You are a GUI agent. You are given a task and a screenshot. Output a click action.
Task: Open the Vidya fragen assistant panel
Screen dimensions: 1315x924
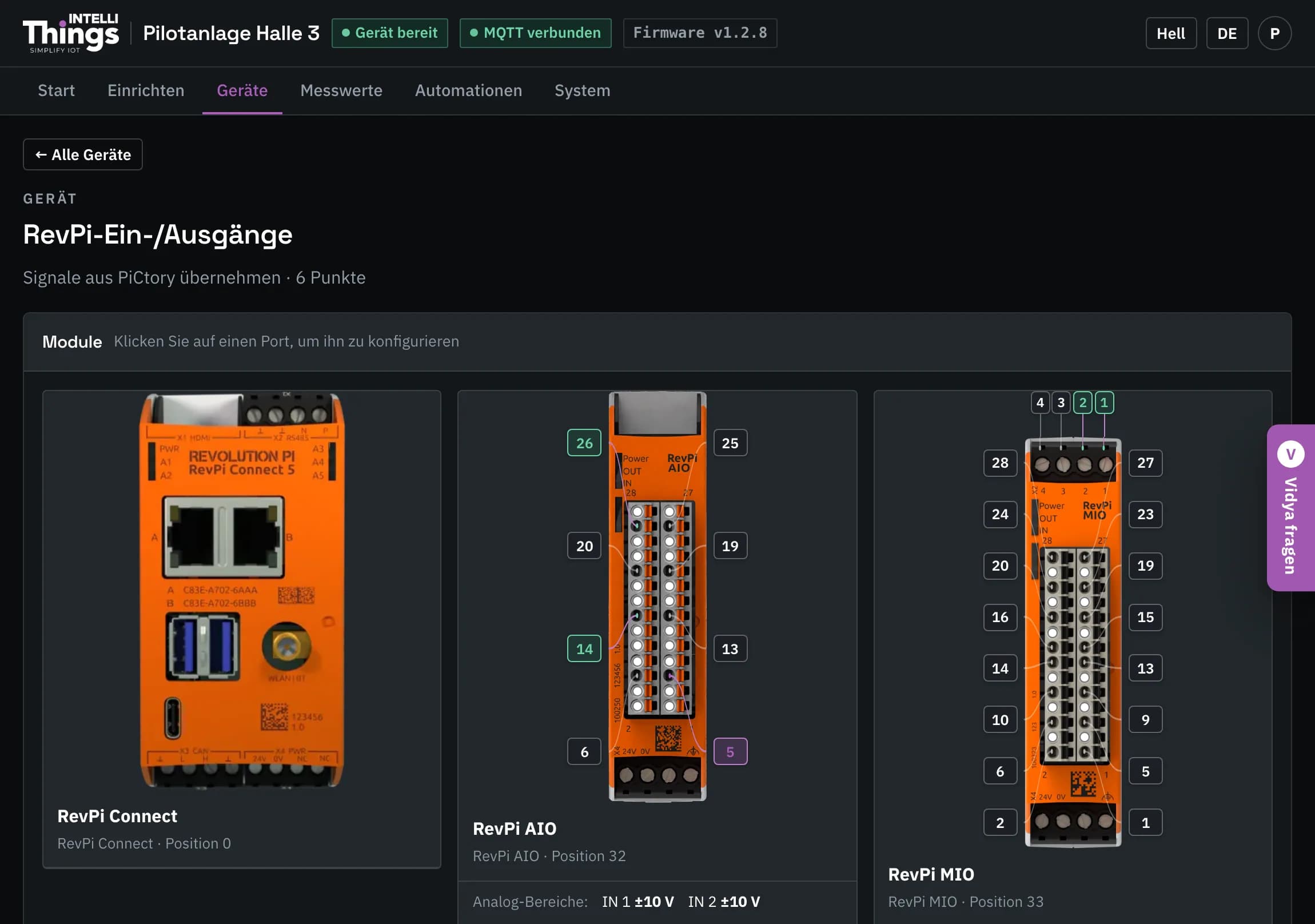point(1291,508)
